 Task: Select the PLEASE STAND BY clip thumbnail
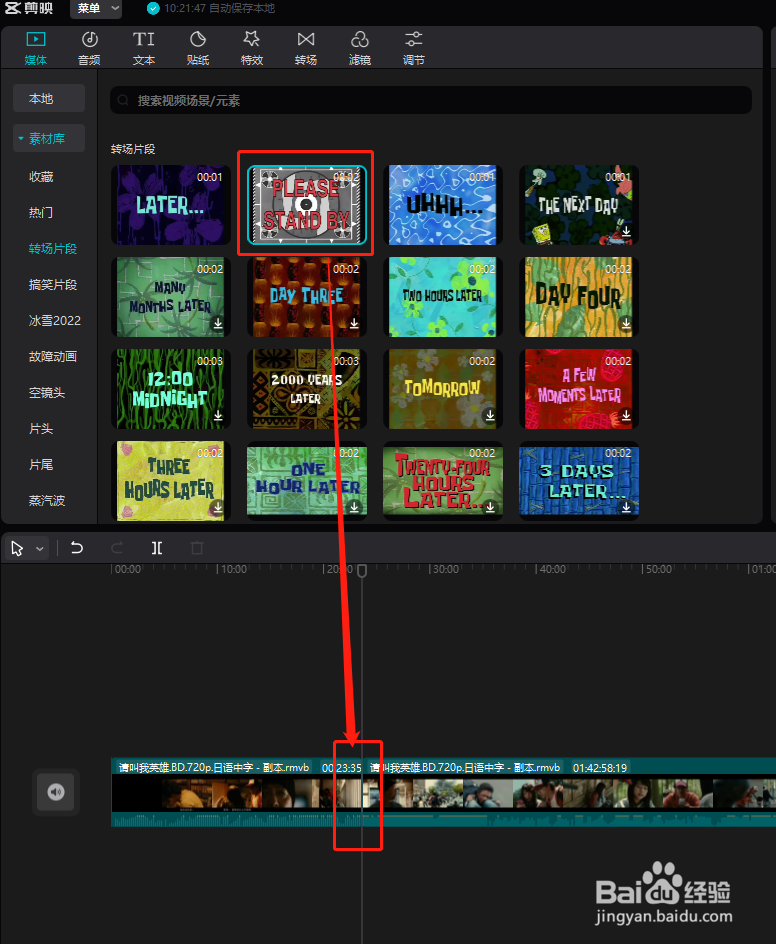point(306,205)
